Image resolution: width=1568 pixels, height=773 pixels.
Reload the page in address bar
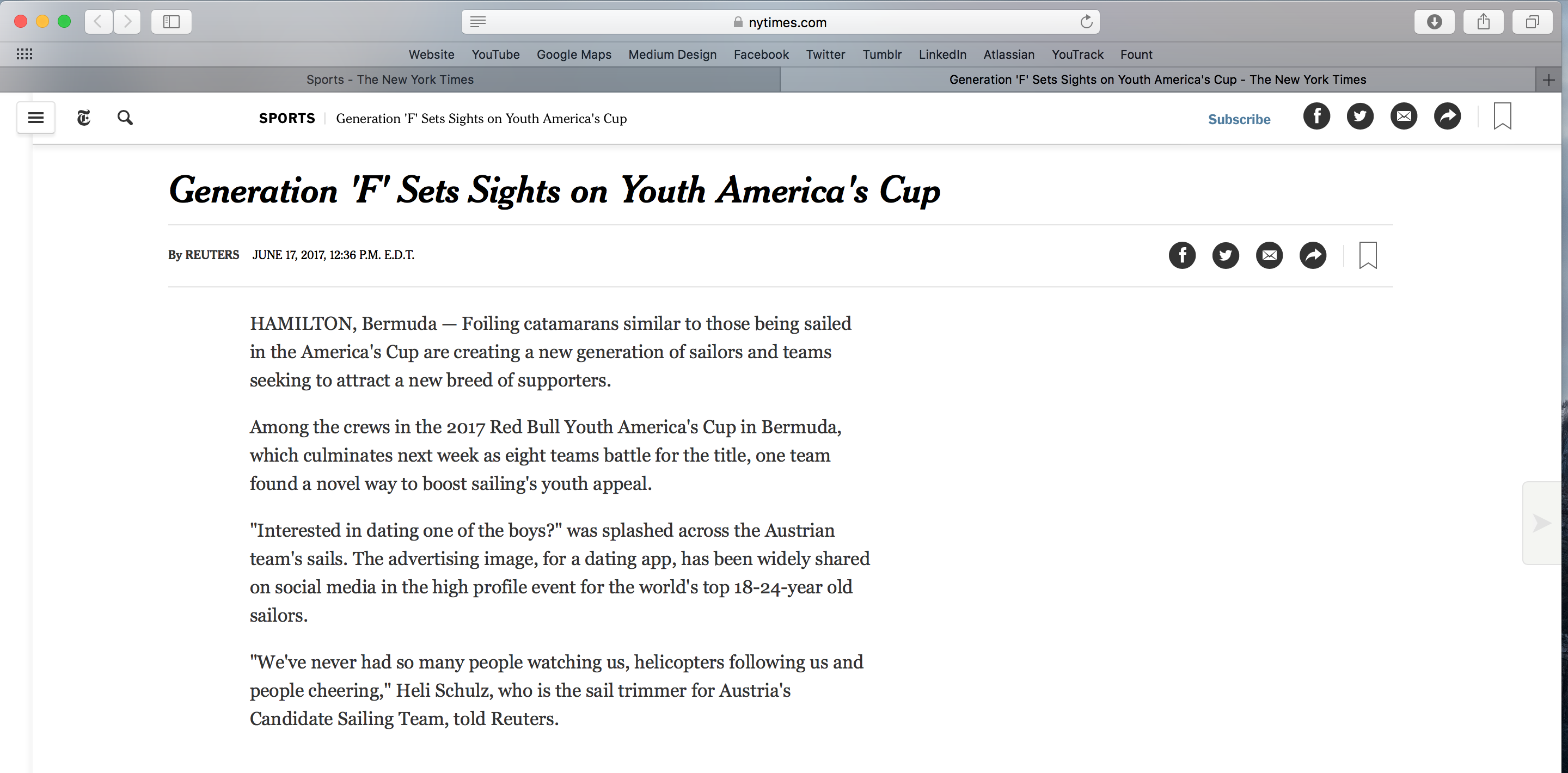[x=1087, y=22]
